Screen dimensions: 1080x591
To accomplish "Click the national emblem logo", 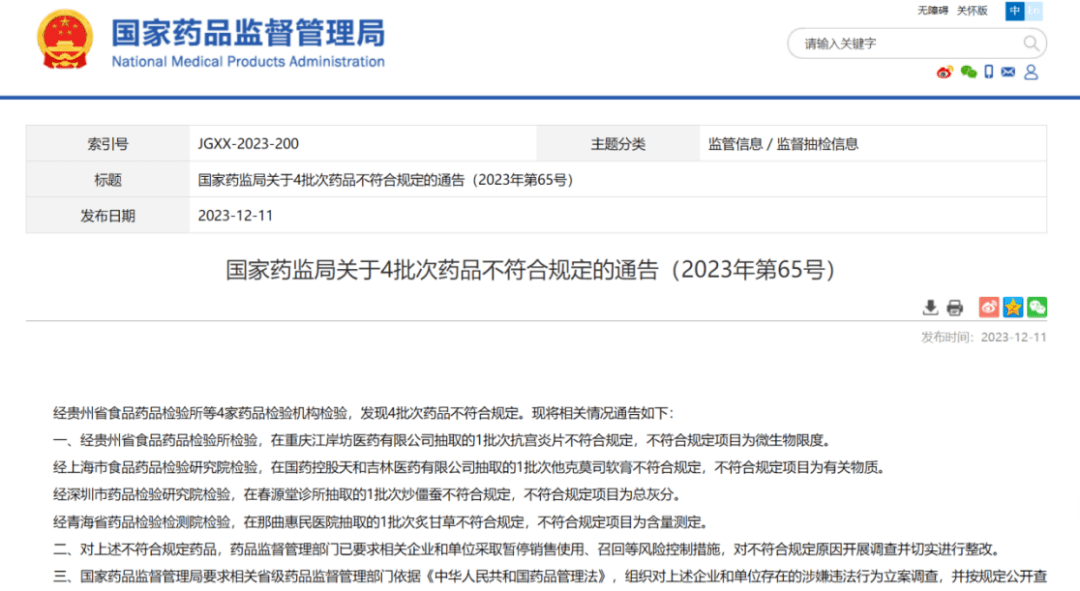I will 65,39.
